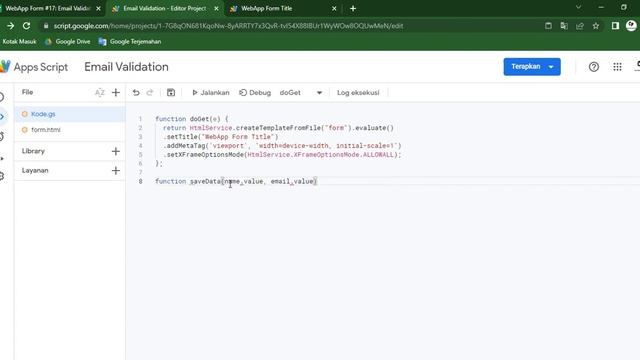The width and height of the screenshot is (640, 360).
Task: Open Kotak Masuk bookmark
Action: click(19, 42)
